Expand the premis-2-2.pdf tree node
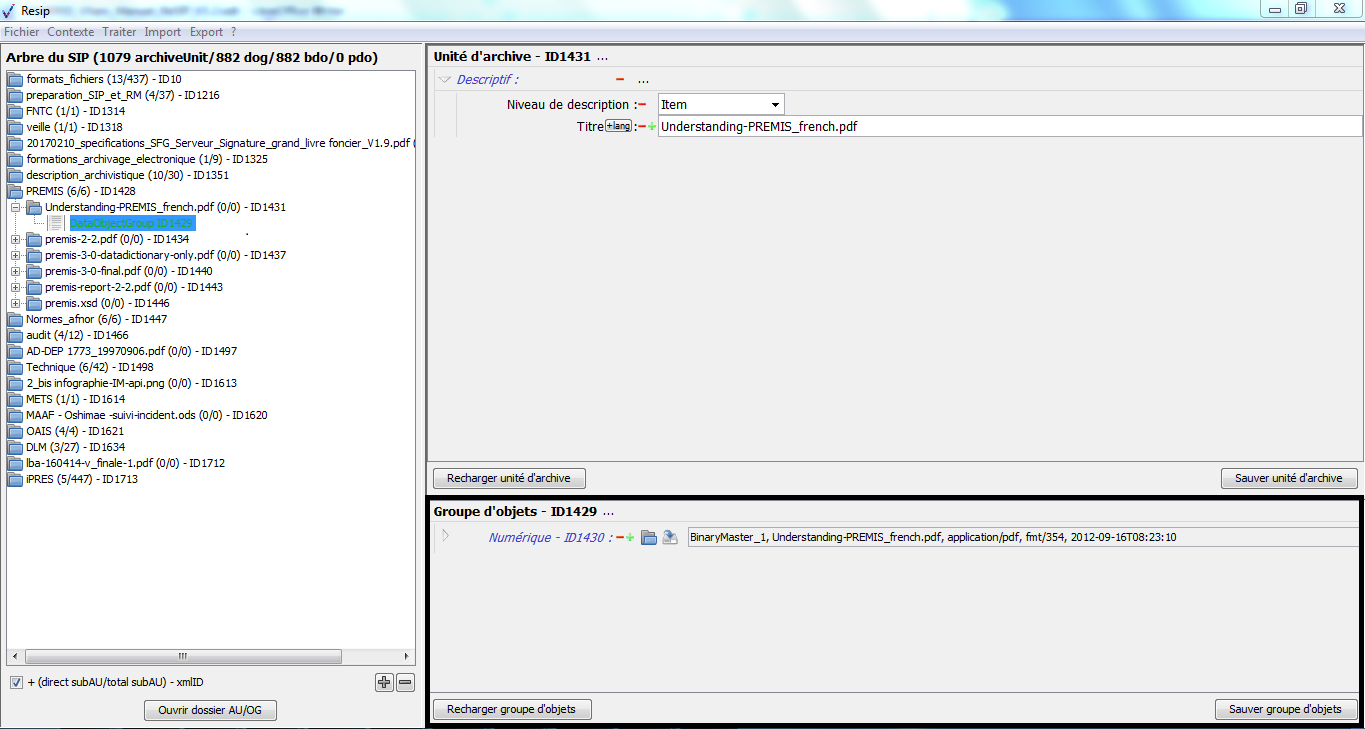 coord(15,239)
